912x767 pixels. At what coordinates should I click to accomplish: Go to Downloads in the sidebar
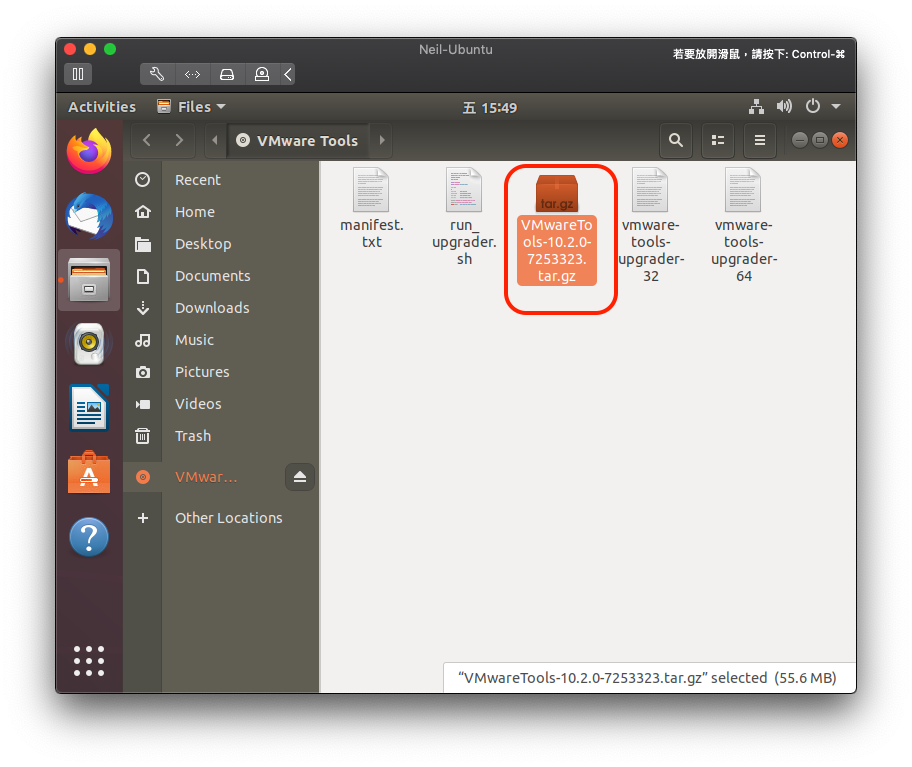coord(212,308)
